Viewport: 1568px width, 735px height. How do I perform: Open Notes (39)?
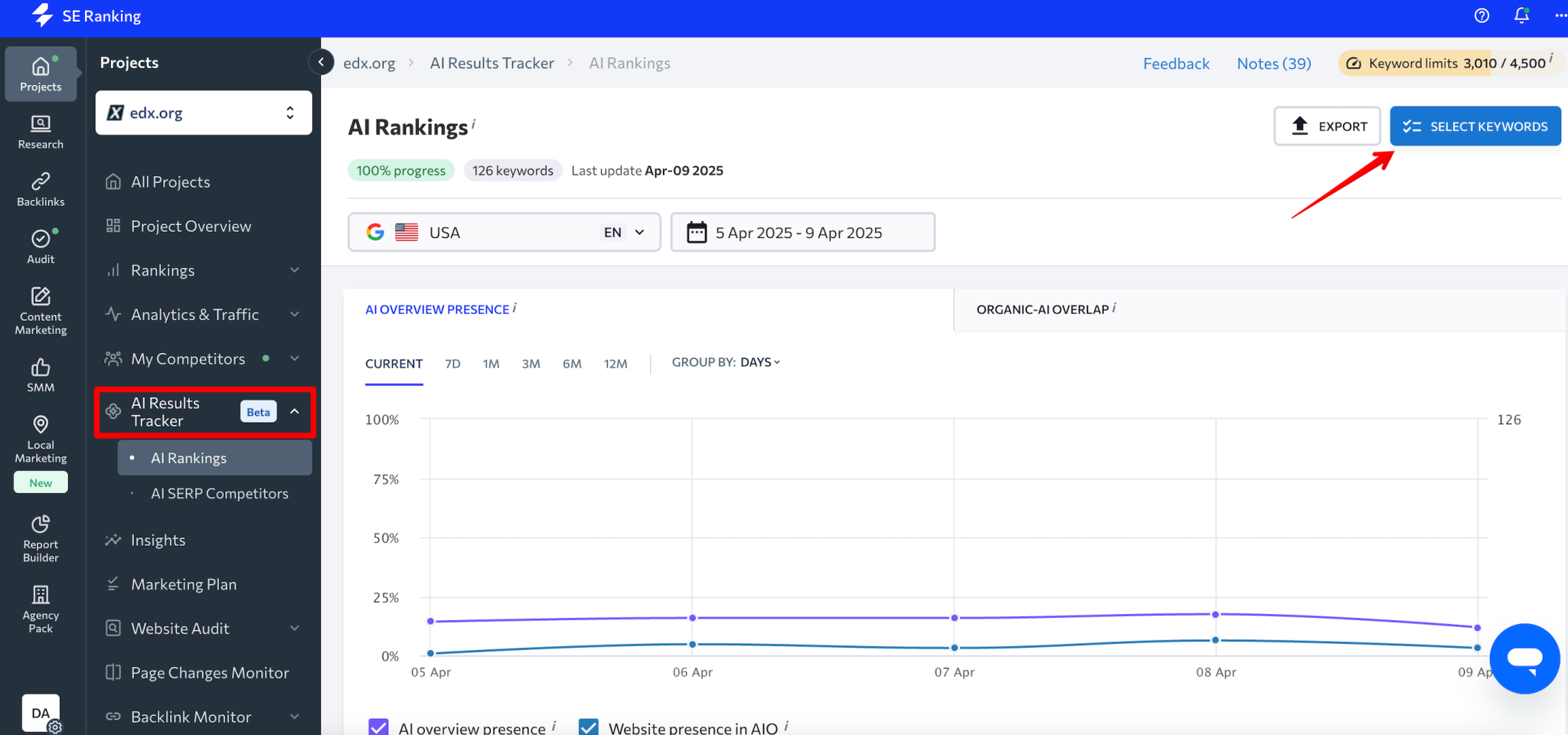tap(1273, 64)
